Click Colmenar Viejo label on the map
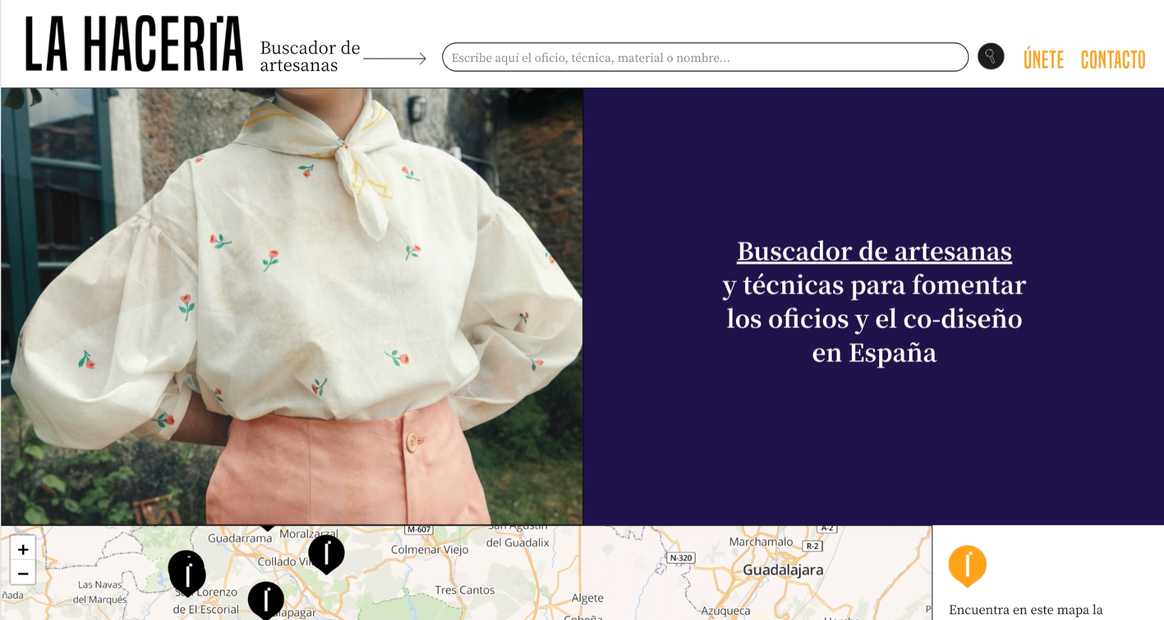 [x=430, y=550]
